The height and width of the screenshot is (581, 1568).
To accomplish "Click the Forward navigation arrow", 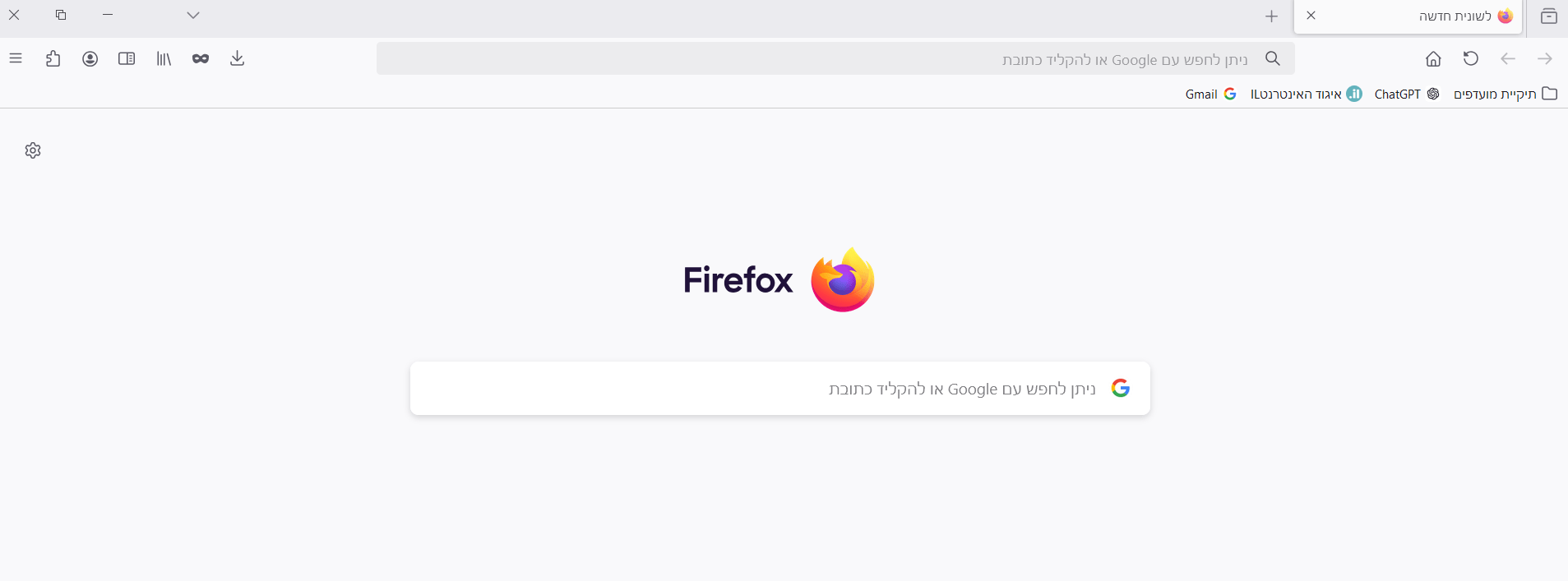I will pos(1545,58).
